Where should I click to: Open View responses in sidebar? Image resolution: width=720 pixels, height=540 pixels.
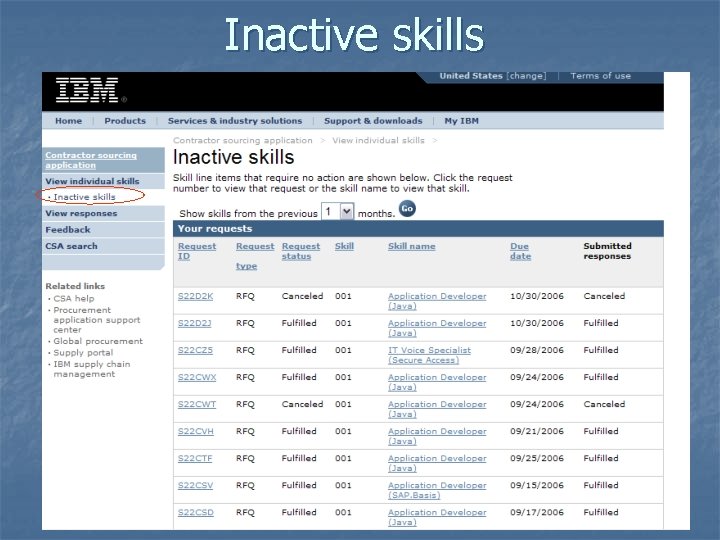[81, 213]
